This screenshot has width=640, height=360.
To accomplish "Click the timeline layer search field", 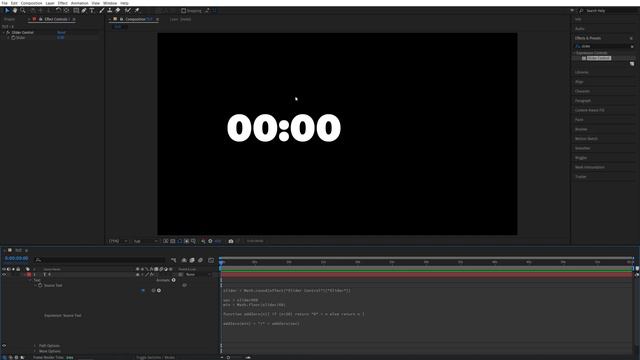I will click(x=100, y=260).
